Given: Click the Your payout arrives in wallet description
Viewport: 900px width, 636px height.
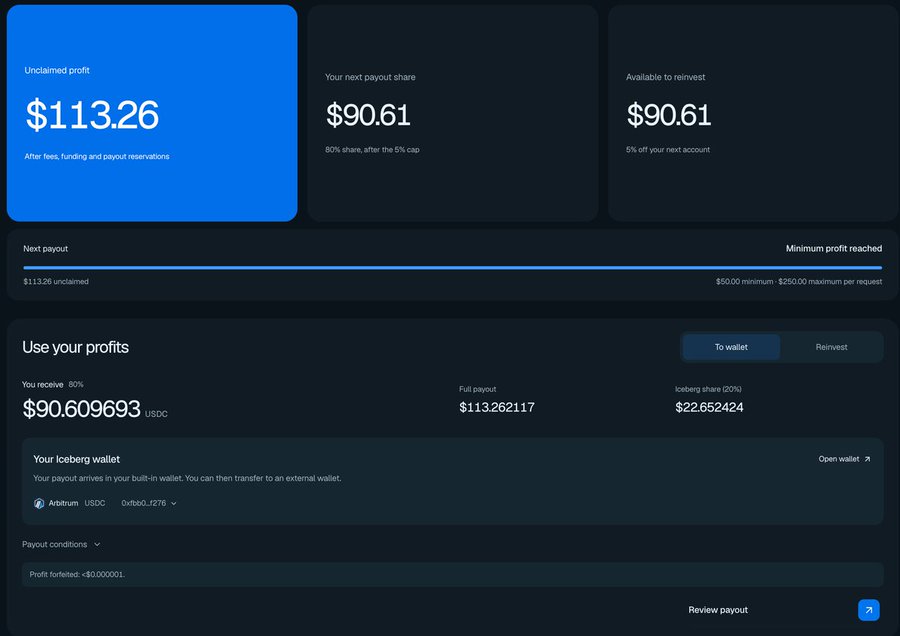Looking at the screenshot, I should click(x=187, y=478).
